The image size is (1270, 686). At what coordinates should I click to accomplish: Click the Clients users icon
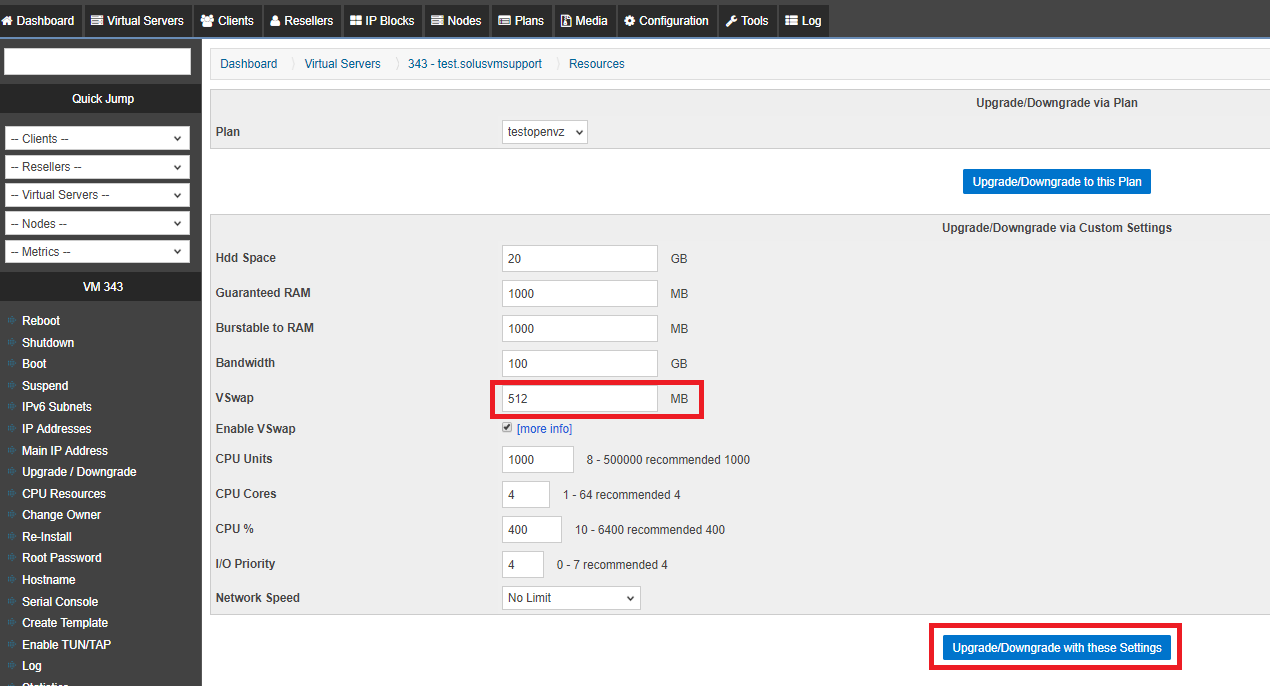207,21
